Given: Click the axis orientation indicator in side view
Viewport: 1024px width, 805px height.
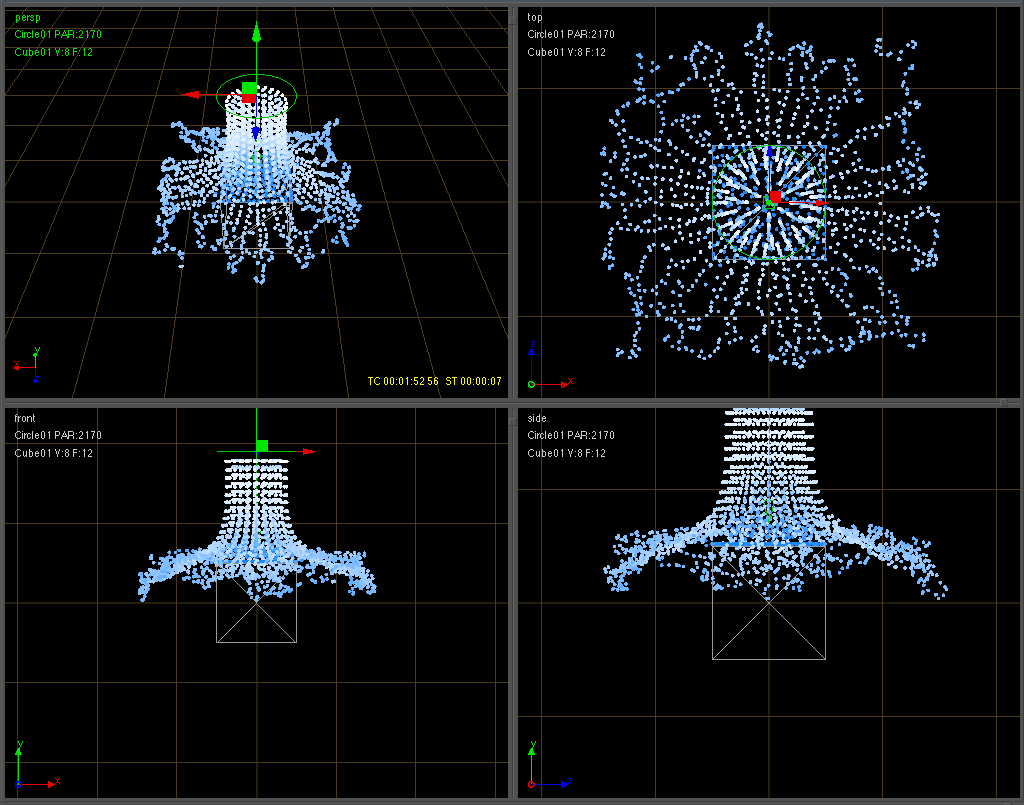Looking at the screenshot, I should 551,765.
